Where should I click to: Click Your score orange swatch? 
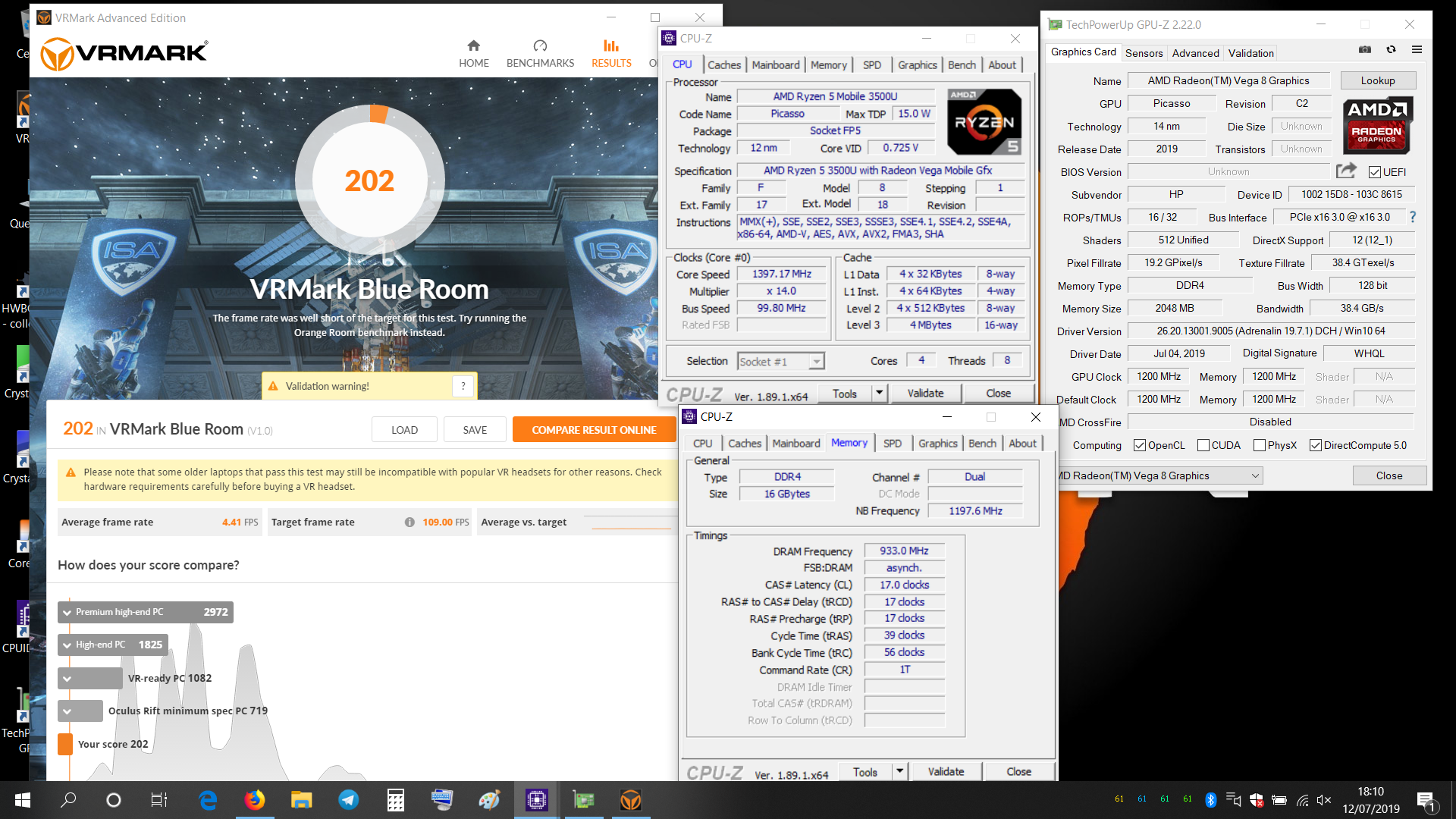click(x=65, y=744)
